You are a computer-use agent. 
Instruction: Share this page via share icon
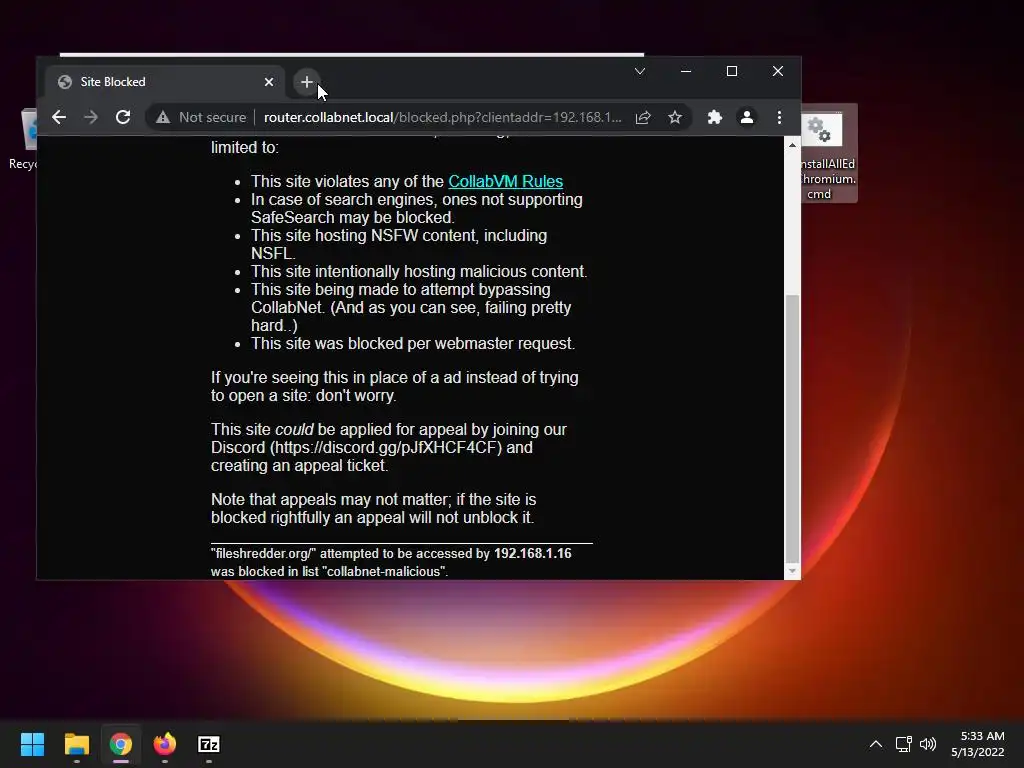[643, 118]
